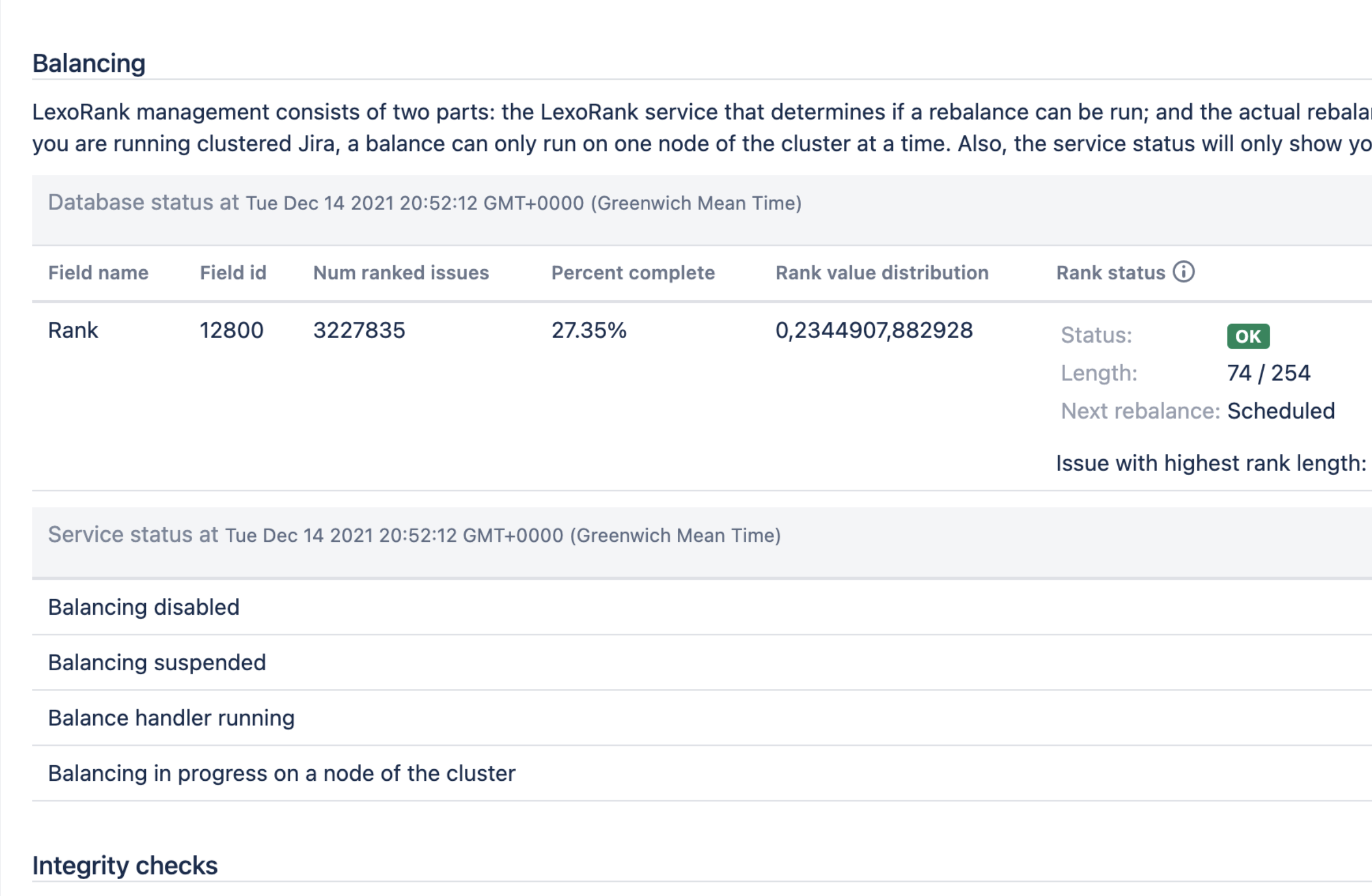Click the field id value 12800
The image size is (1372, 896).
pos(231,331)
